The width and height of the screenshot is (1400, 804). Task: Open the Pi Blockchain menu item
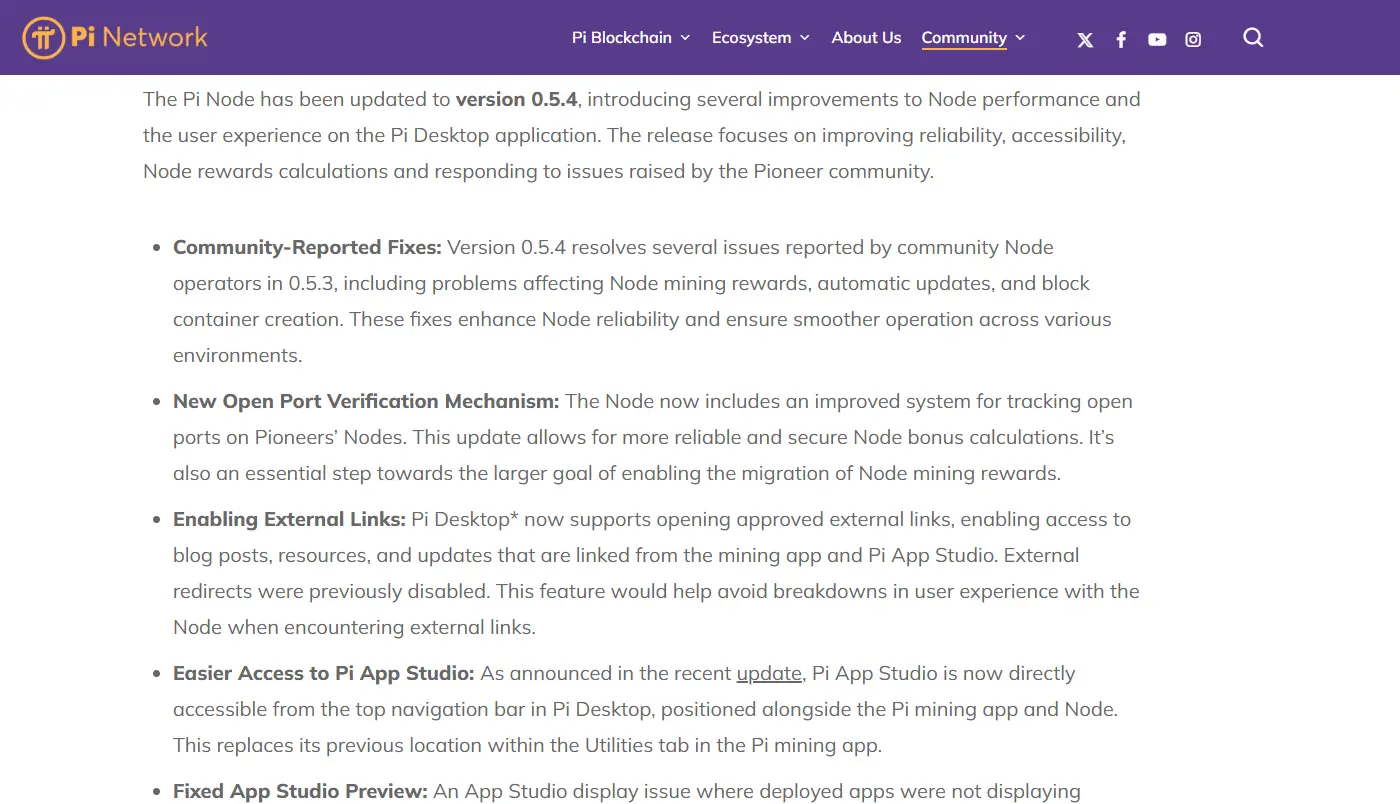click(621, 38)
